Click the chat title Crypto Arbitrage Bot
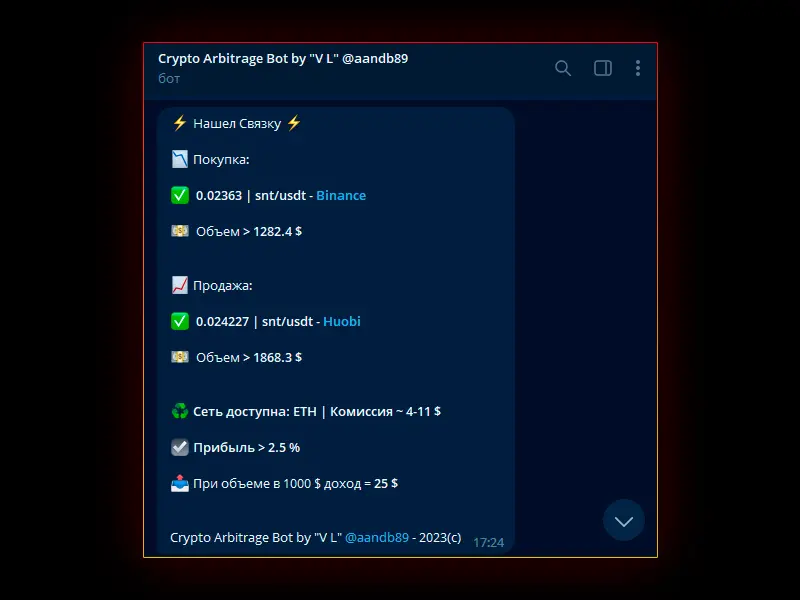This screenshot has height=600, width=800. pos(283,59)
